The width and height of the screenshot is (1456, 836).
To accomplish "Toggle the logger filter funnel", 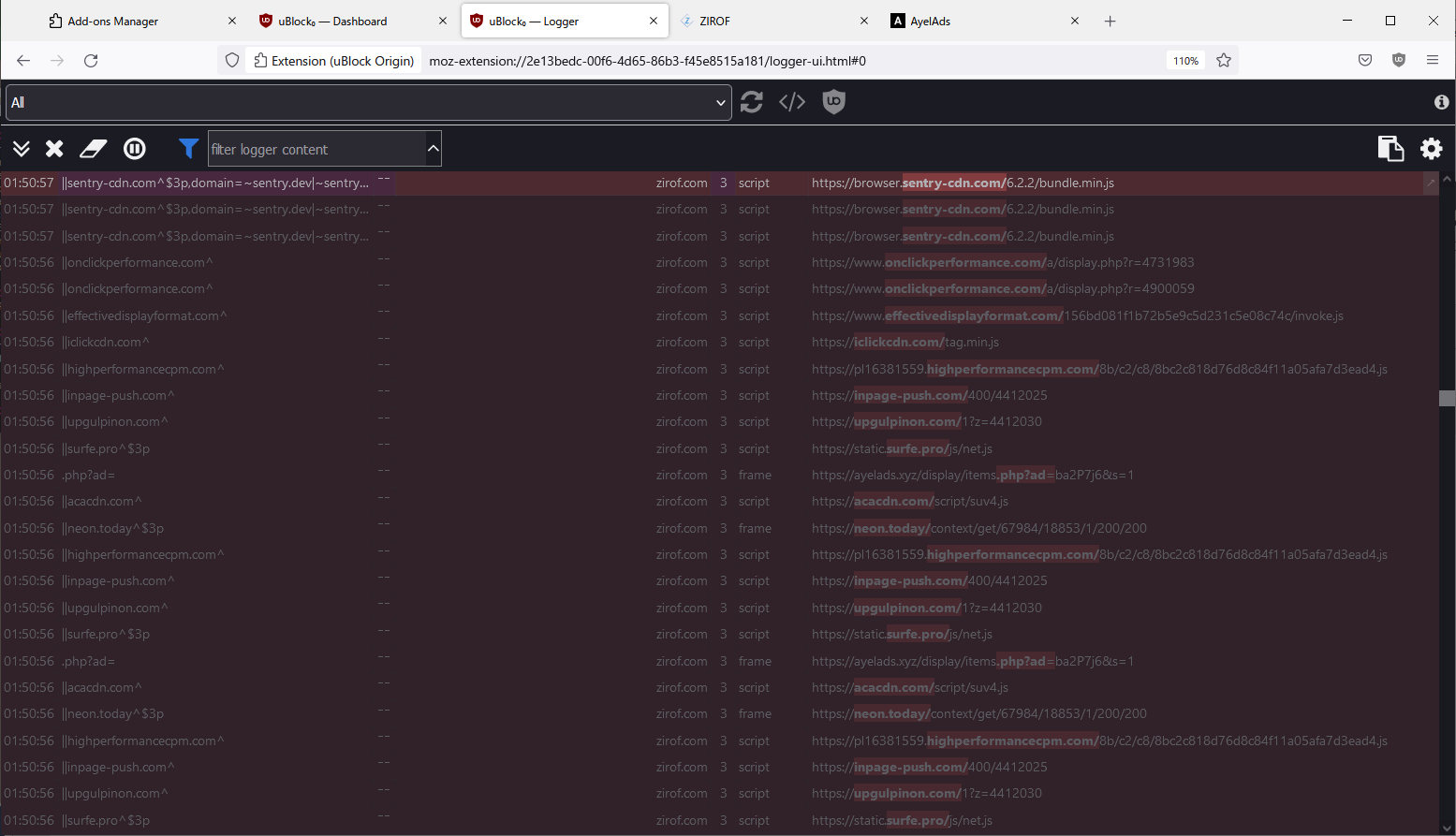I will point(188,149).
